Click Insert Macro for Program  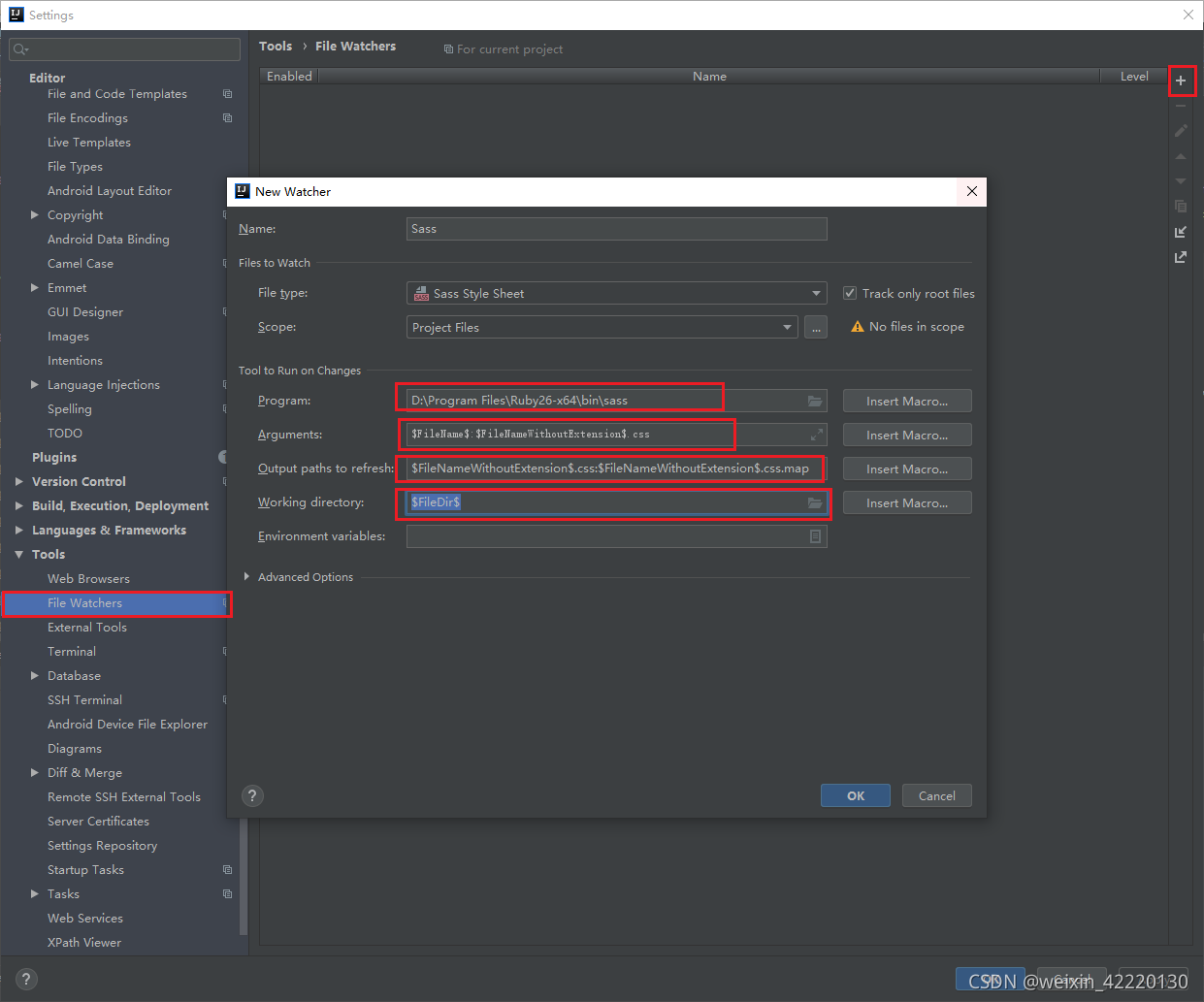pos(907,401)
